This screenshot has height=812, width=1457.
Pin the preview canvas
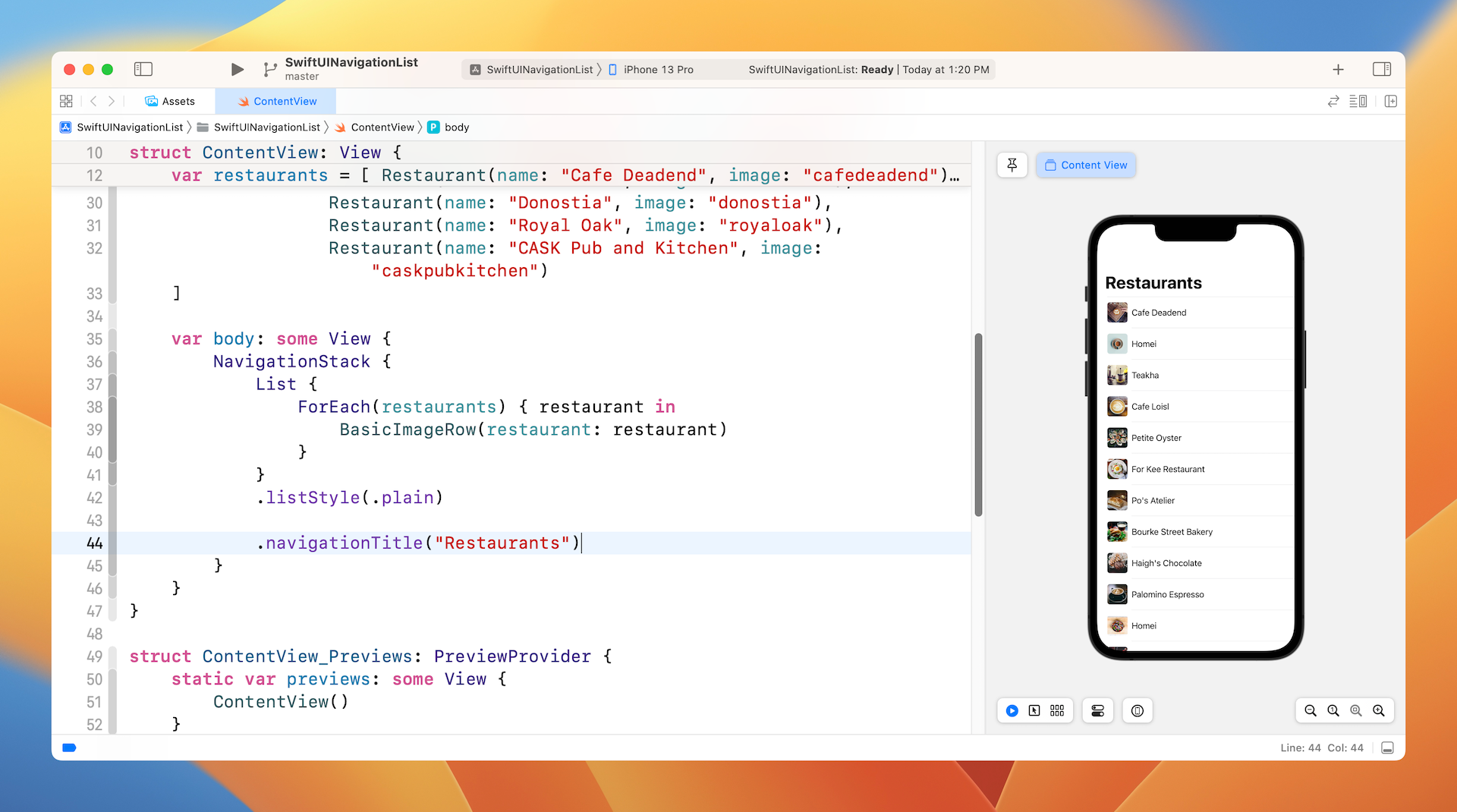(x=1012, y=165)
